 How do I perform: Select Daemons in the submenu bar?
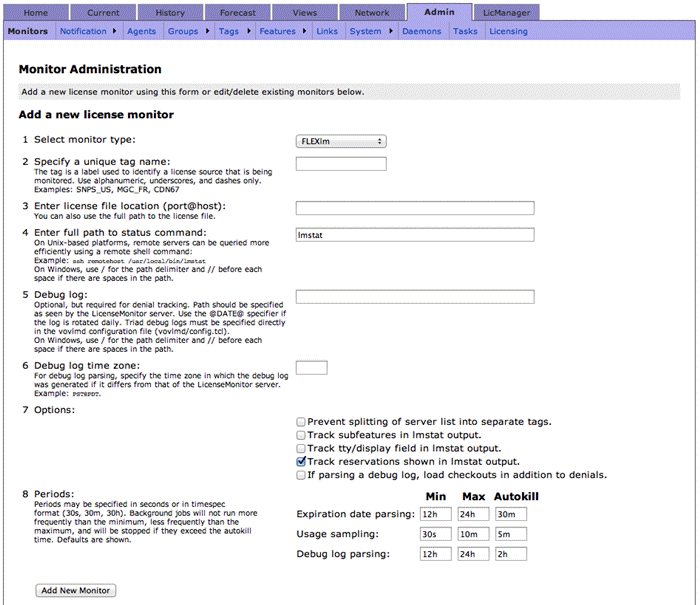(421, 32)
